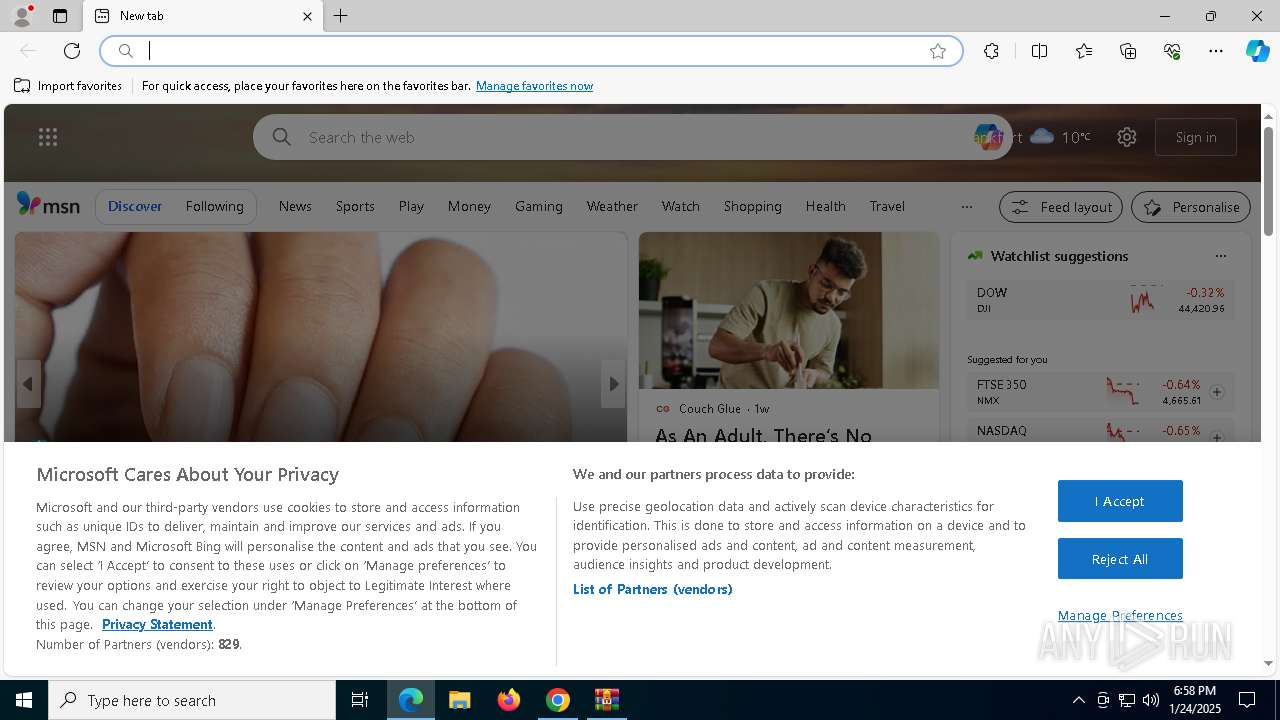Open the Weather category
The width and height of the screenshot is (1280, 720).
[612, 206]
